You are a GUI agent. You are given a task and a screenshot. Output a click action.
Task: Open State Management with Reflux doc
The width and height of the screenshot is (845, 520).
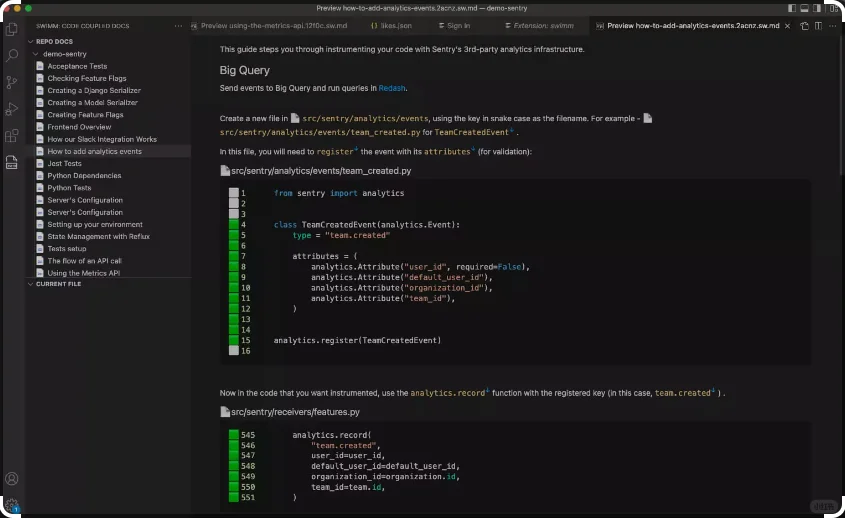pyautogui.click(x=99, y=237)
